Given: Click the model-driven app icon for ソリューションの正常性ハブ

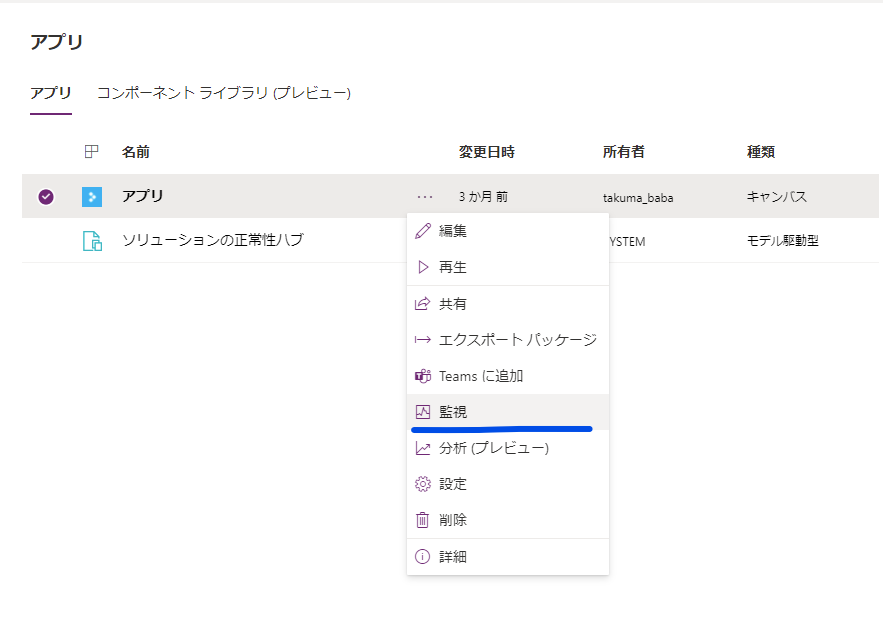Looking at the screenshot, I should point(92,241).
